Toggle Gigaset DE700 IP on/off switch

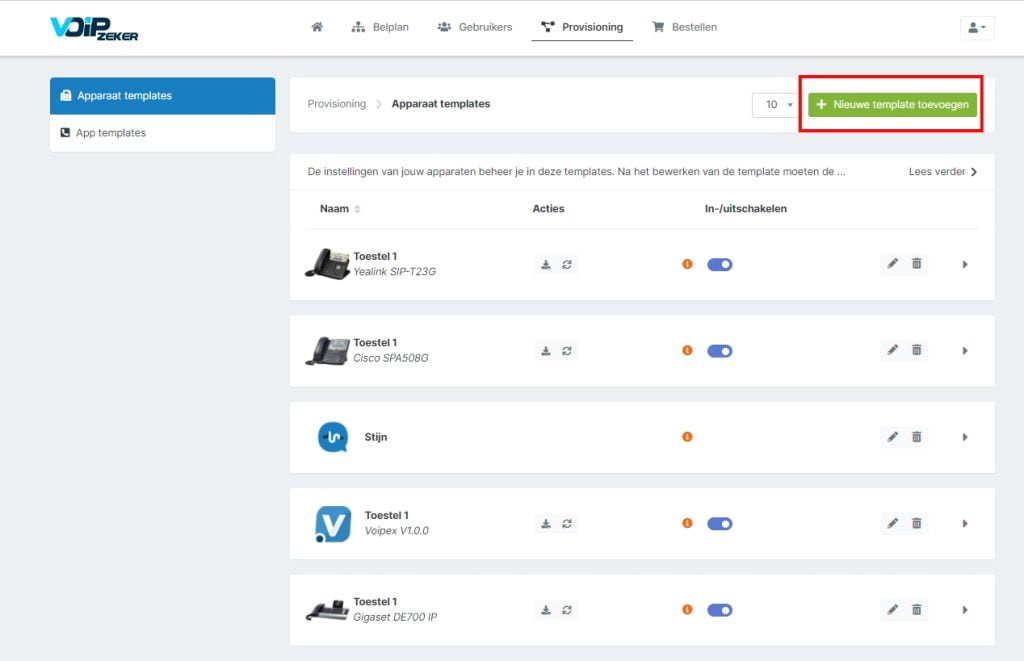click(x=720, y=610)
